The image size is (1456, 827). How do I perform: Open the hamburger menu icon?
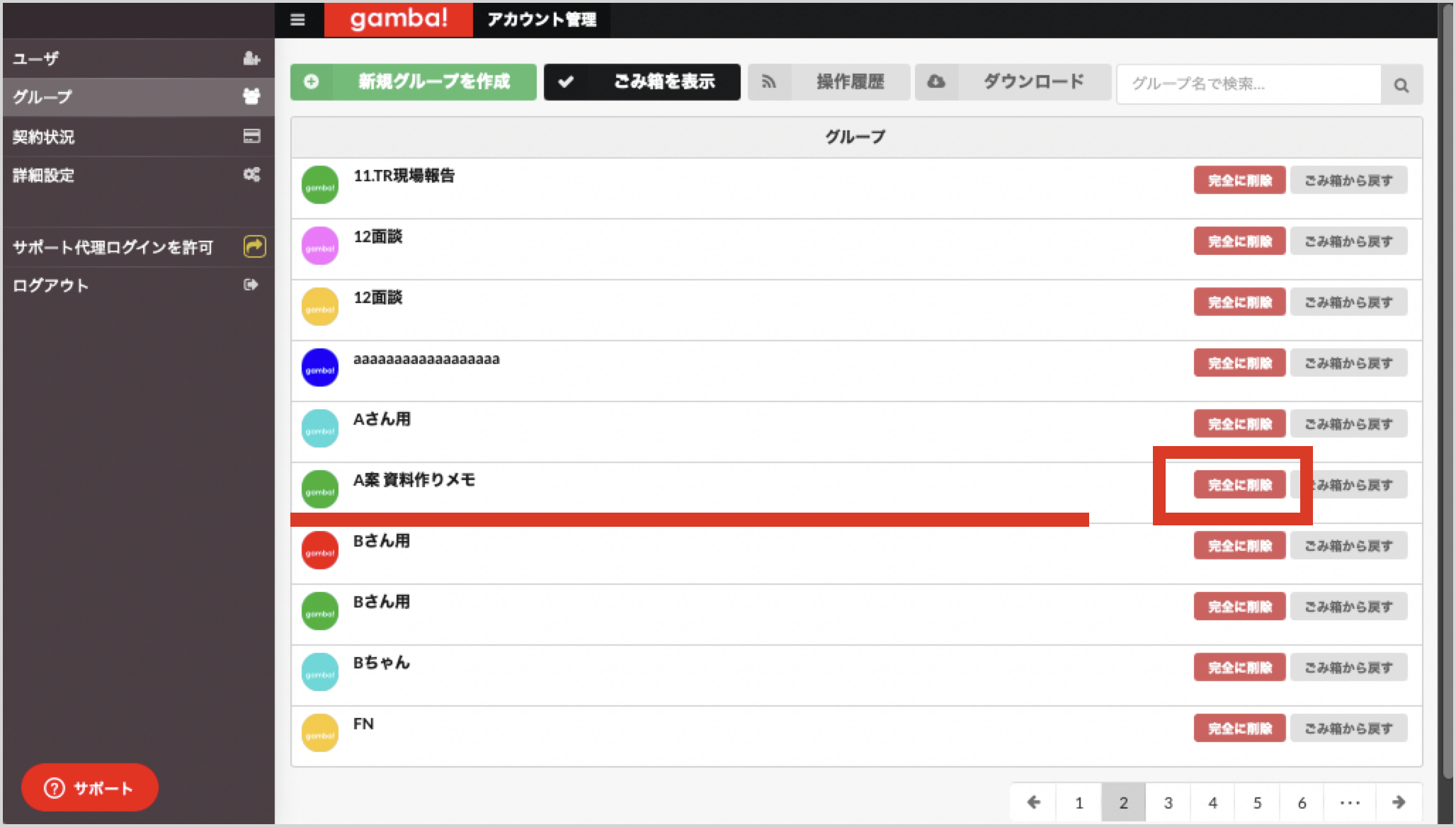[297, 20]
